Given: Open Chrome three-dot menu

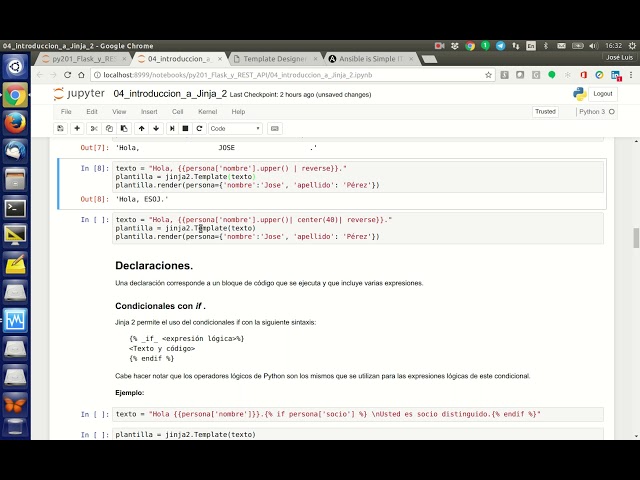Looking at the screenshot, I should (x=631, y=75).
